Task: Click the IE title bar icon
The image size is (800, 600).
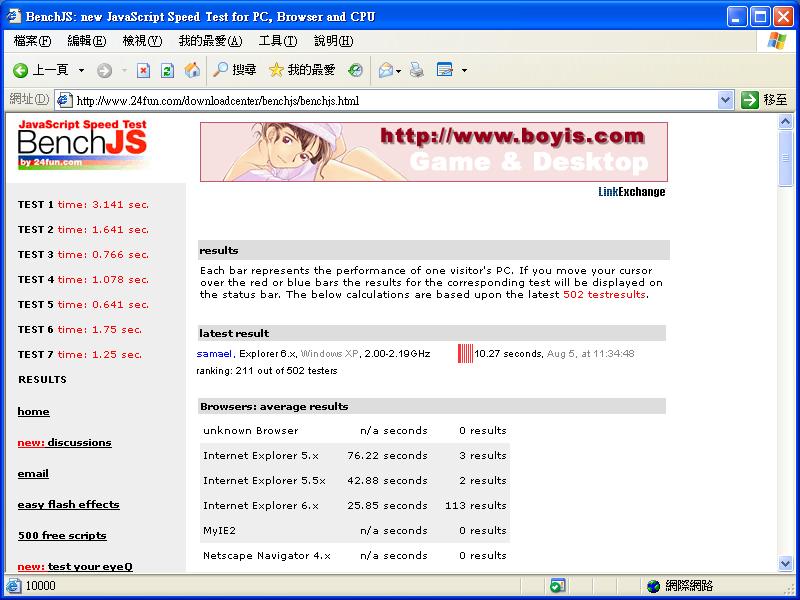Action: (14, 16)
